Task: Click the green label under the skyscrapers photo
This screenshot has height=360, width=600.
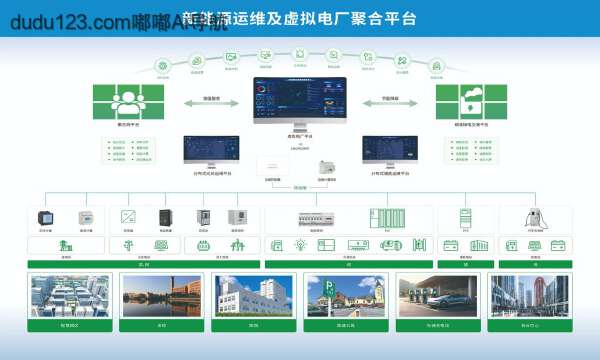Action: coord(530,326)
